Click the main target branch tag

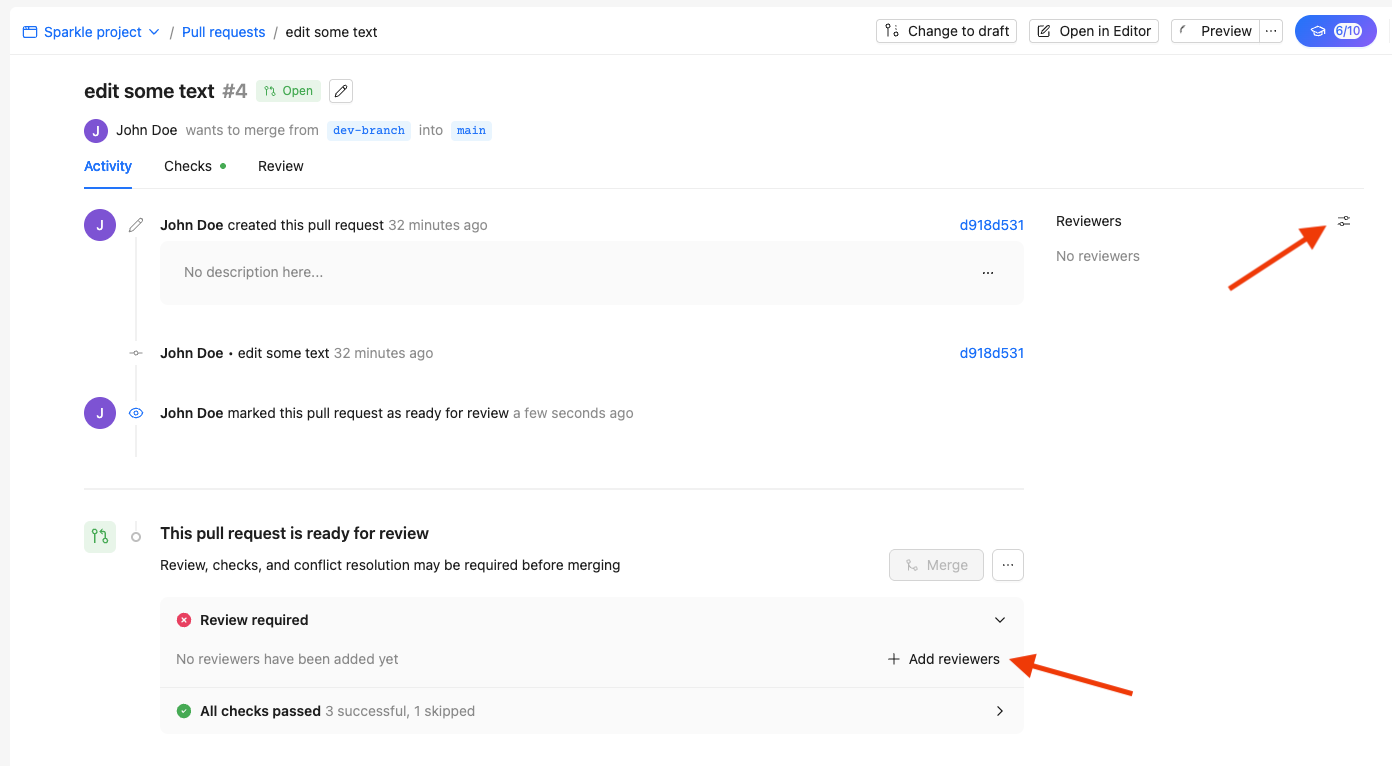pyautogui.click(x=471, y=130)
